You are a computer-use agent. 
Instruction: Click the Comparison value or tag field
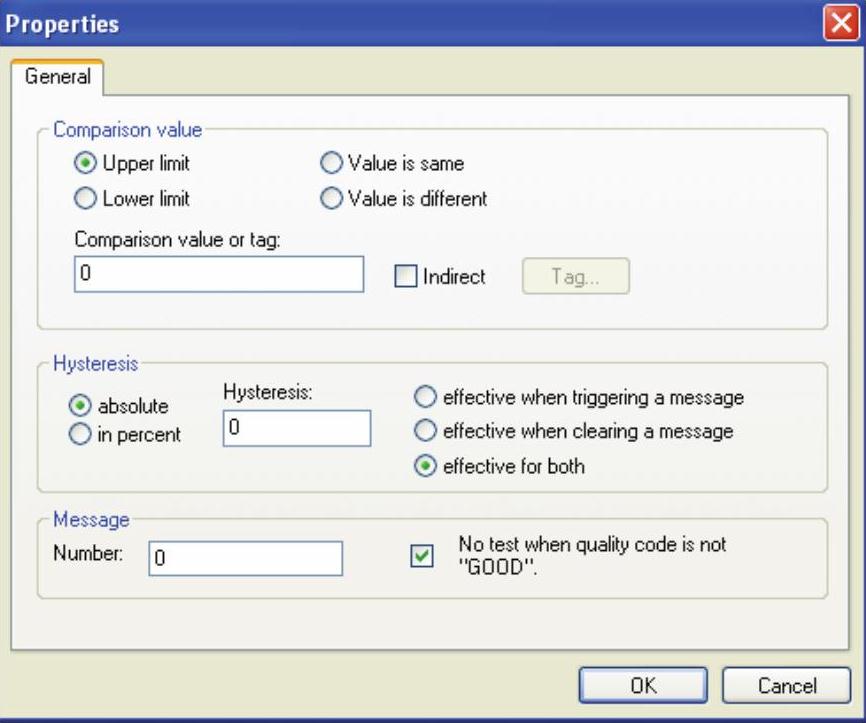218,274
